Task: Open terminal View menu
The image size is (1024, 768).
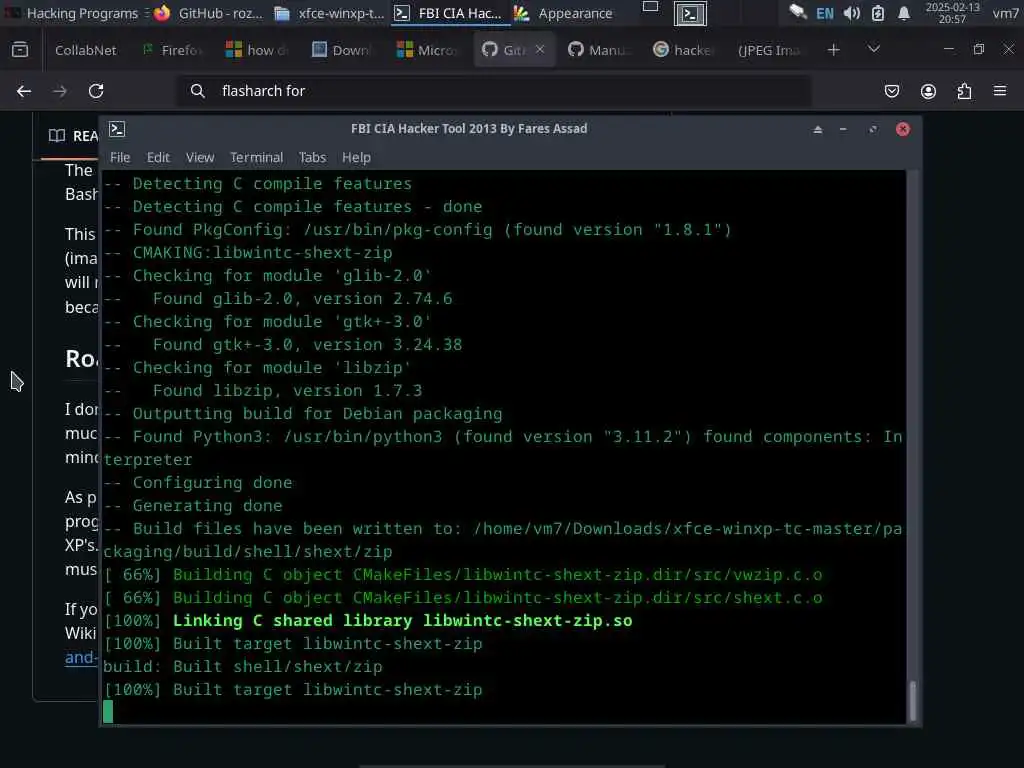Action: (x=200, y=157)
